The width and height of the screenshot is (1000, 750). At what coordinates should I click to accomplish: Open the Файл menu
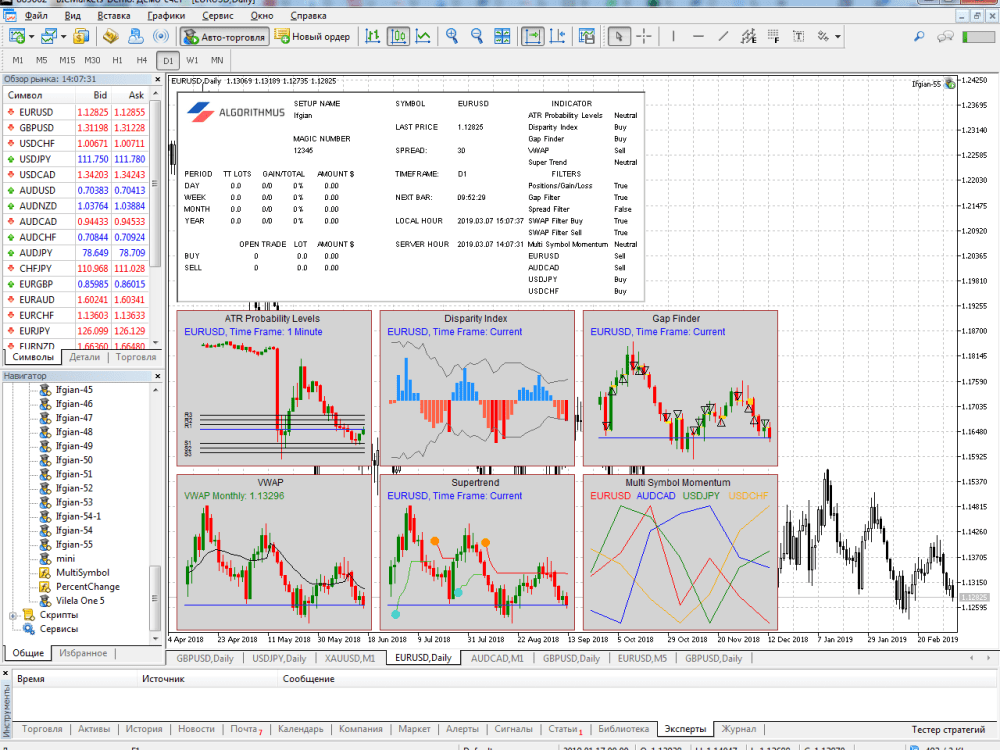click(36, 15)
